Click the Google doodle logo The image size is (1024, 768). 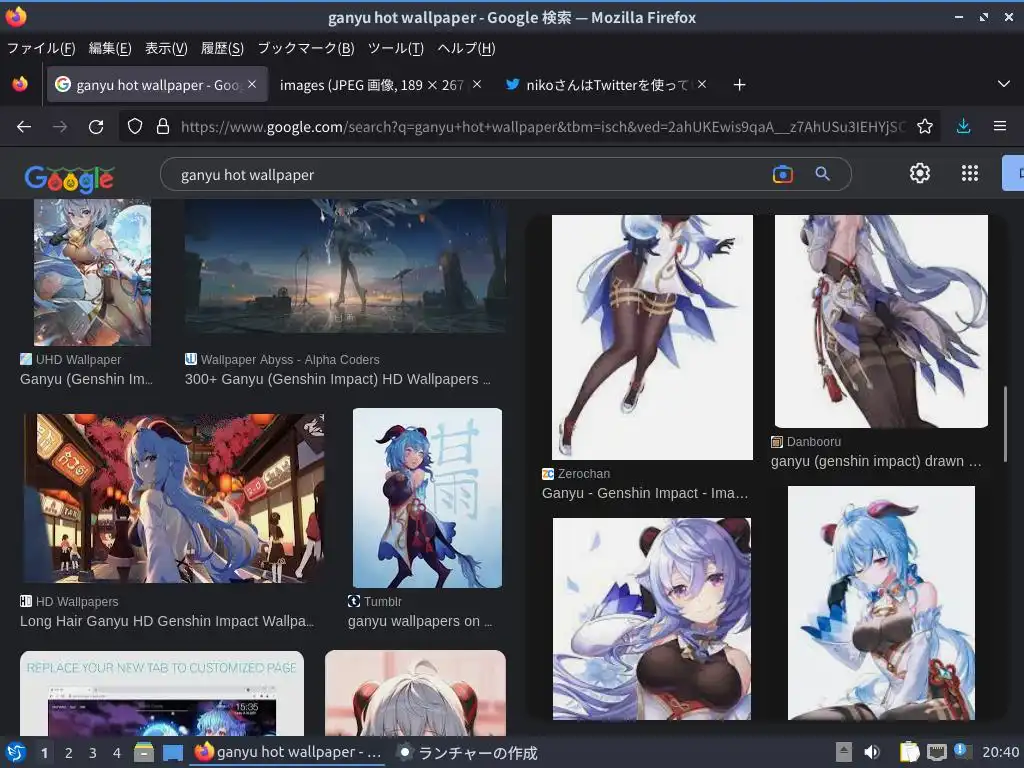pos(69,178)
